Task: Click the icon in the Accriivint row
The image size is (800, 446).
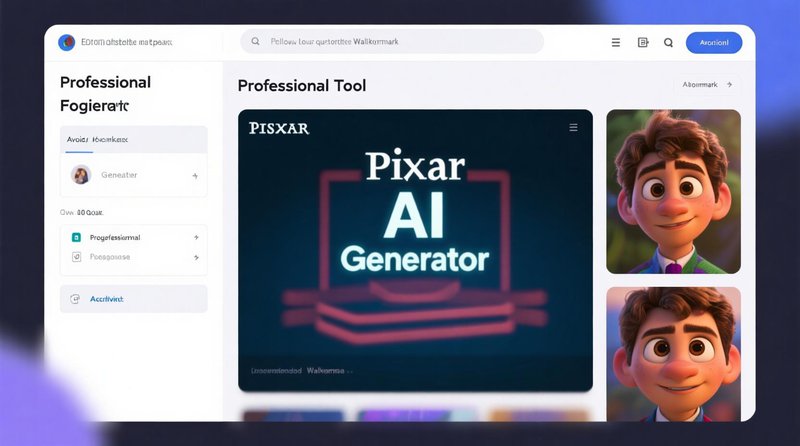Action: click(x=75, y=299)
